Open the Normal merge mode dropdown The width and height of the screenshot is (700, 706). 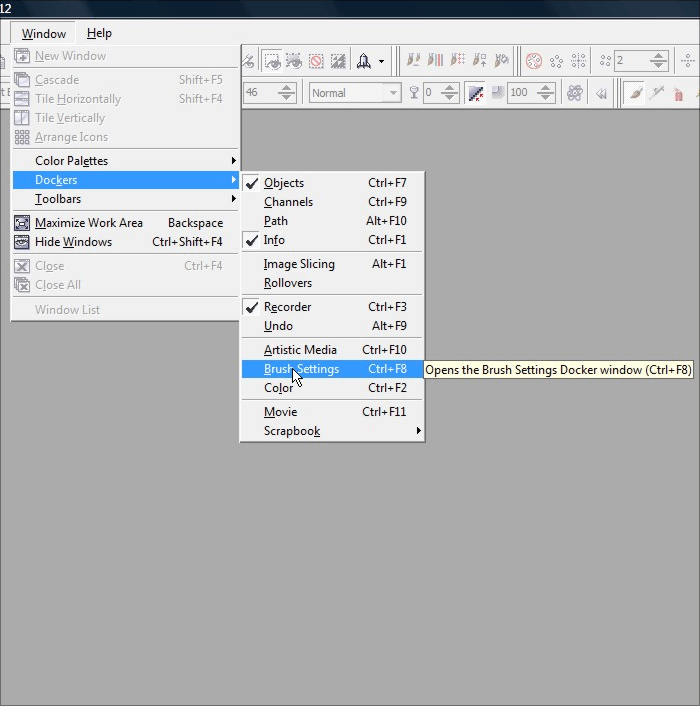[x=392, y=93]
